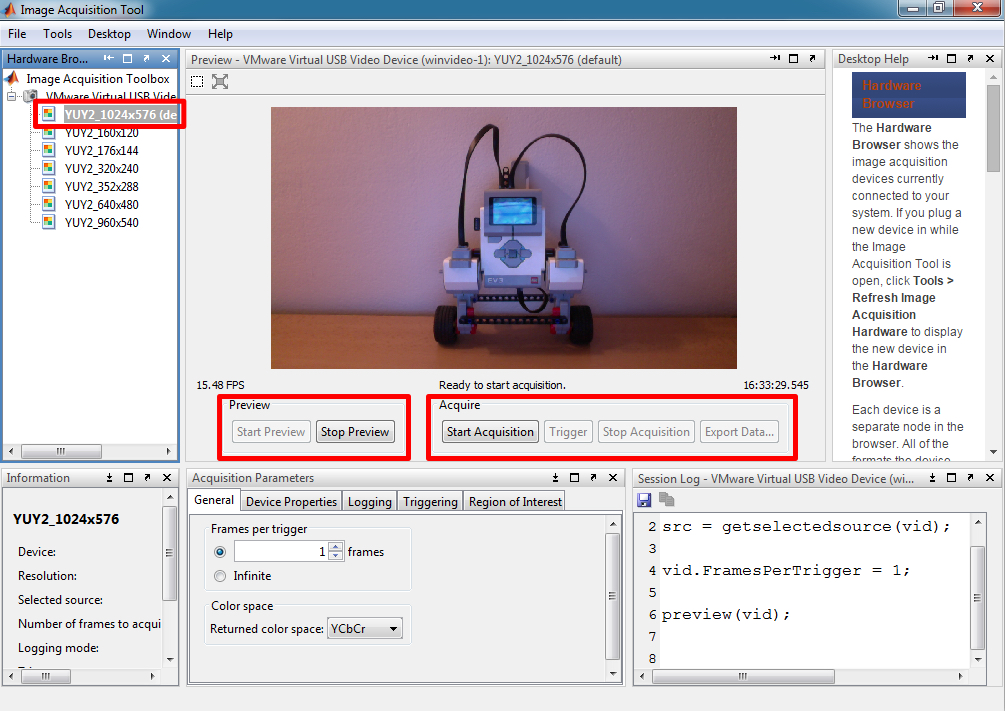Undock the Session Log panel
This screenshot has width=1005, height=711.
pos(970,478)
